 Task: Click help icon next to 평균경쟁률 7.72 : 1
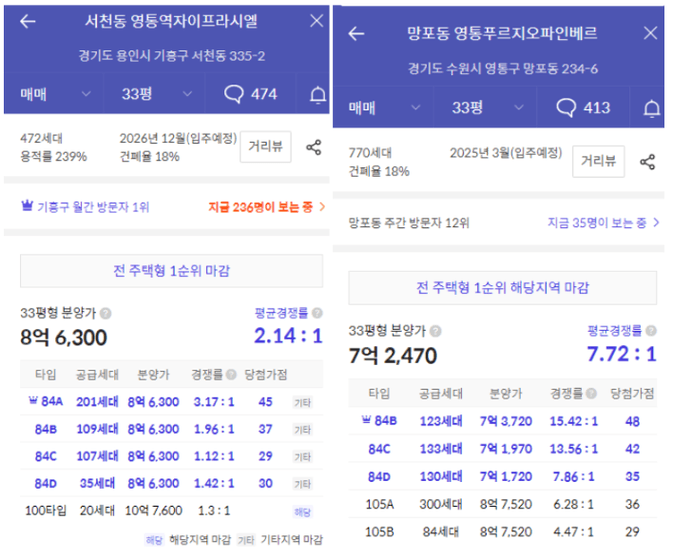point(651,330)
